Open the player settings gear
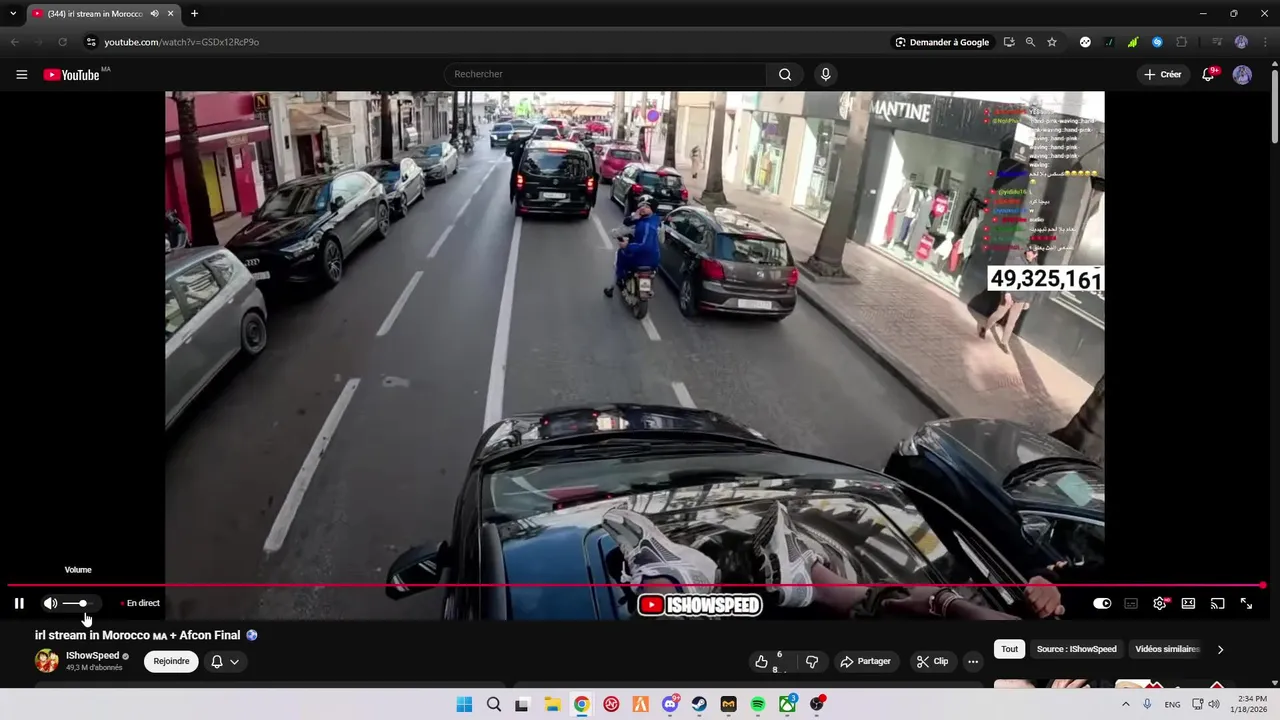This screenshot has width=1280, height=720. 1160,603
